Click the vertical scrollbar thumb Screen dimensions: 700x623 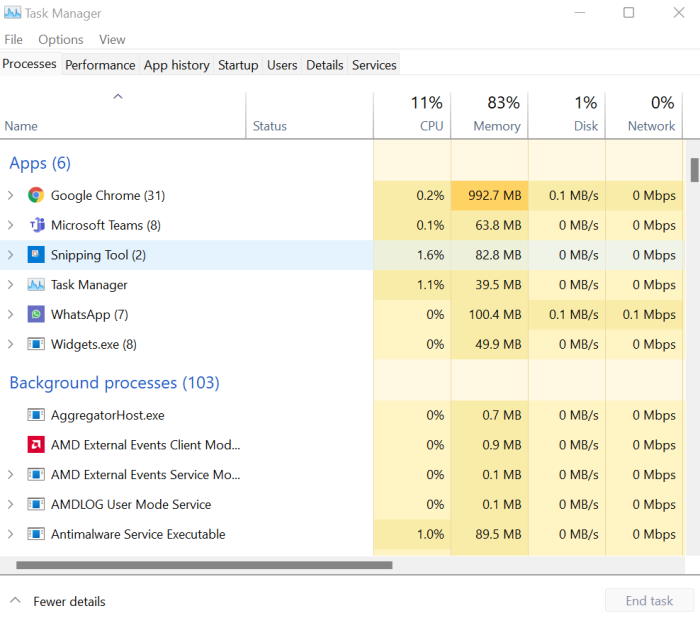pos(694,170)
